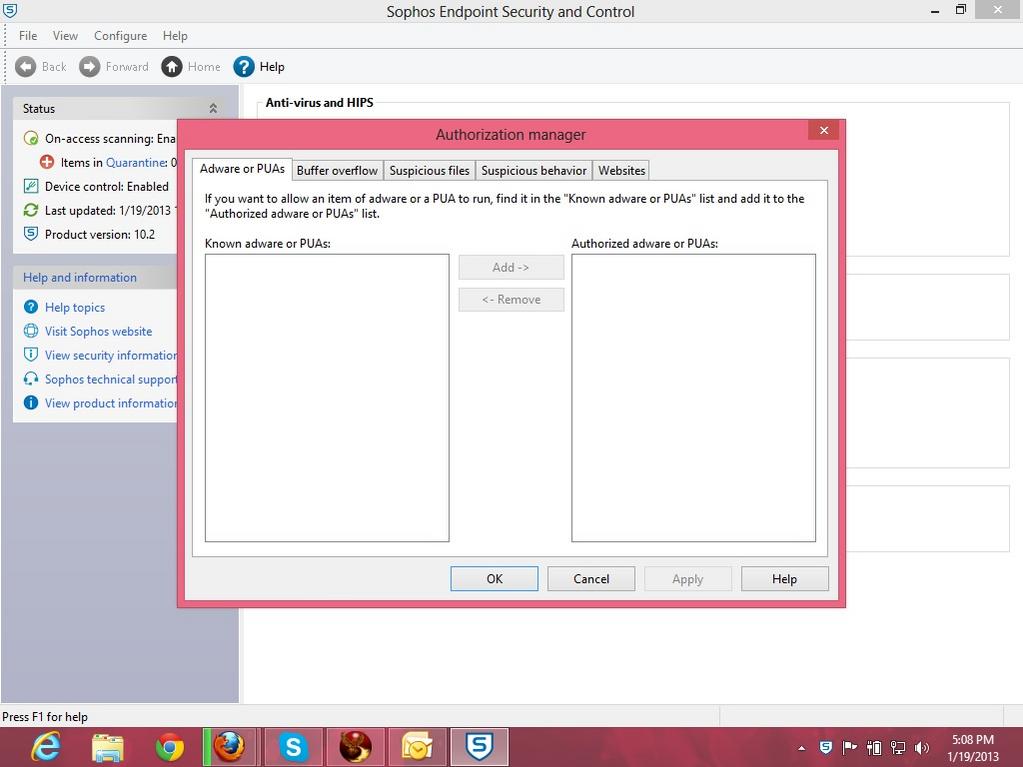The image size is (1023, 767).
Task: Click Cancel in Authorization manager
Action: coord(591,579)
